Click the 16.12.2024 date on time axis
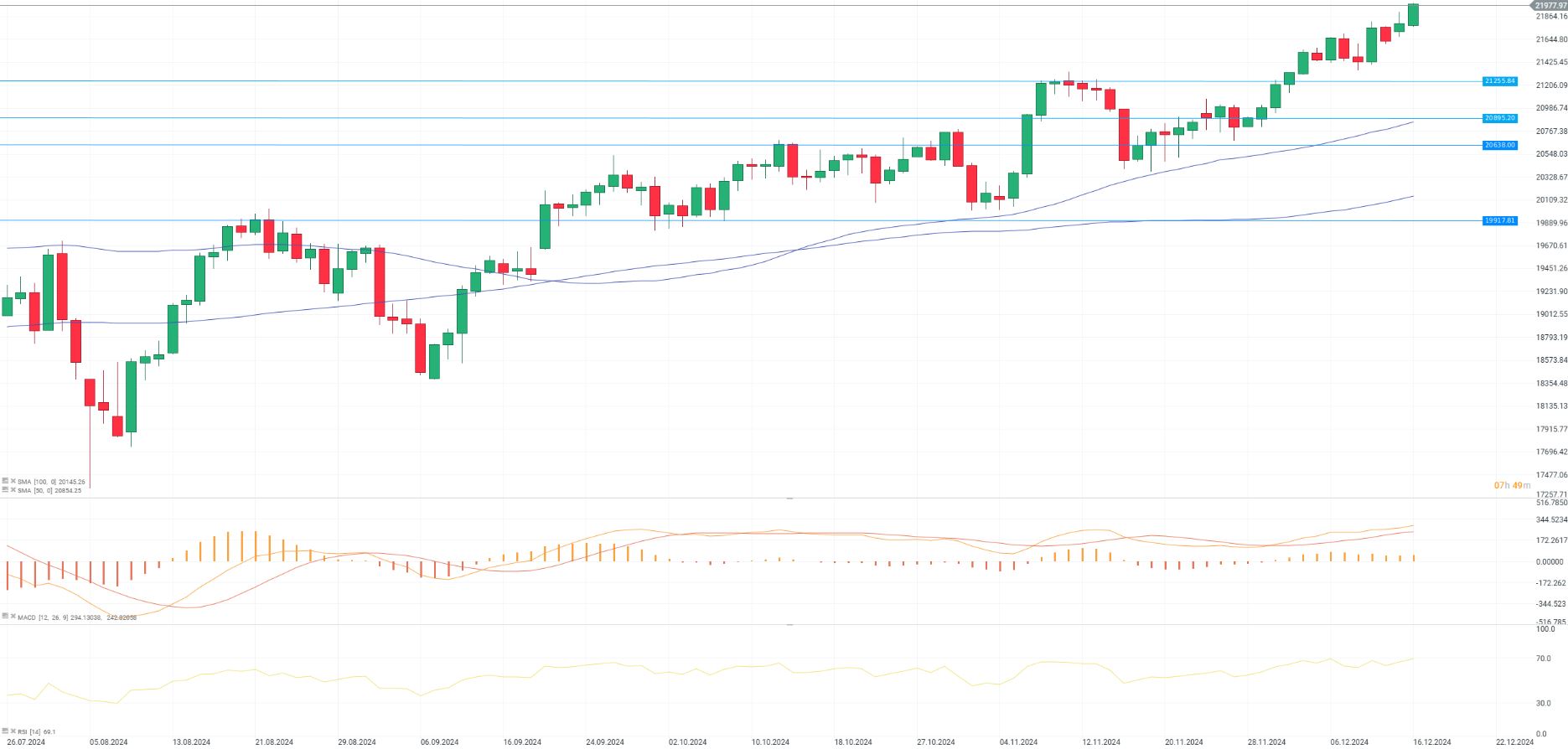 (1431, 742)
